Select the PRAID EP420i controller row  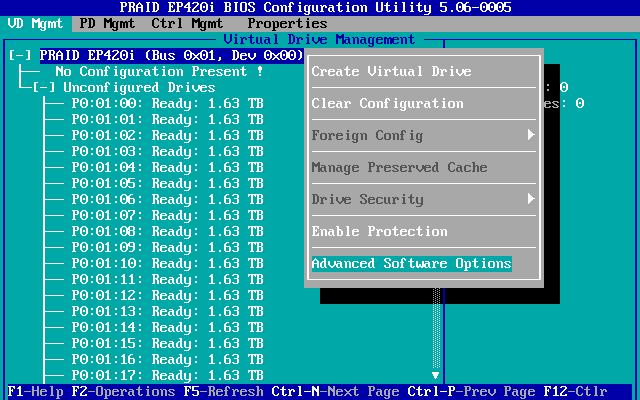click(x=172, y=55)
